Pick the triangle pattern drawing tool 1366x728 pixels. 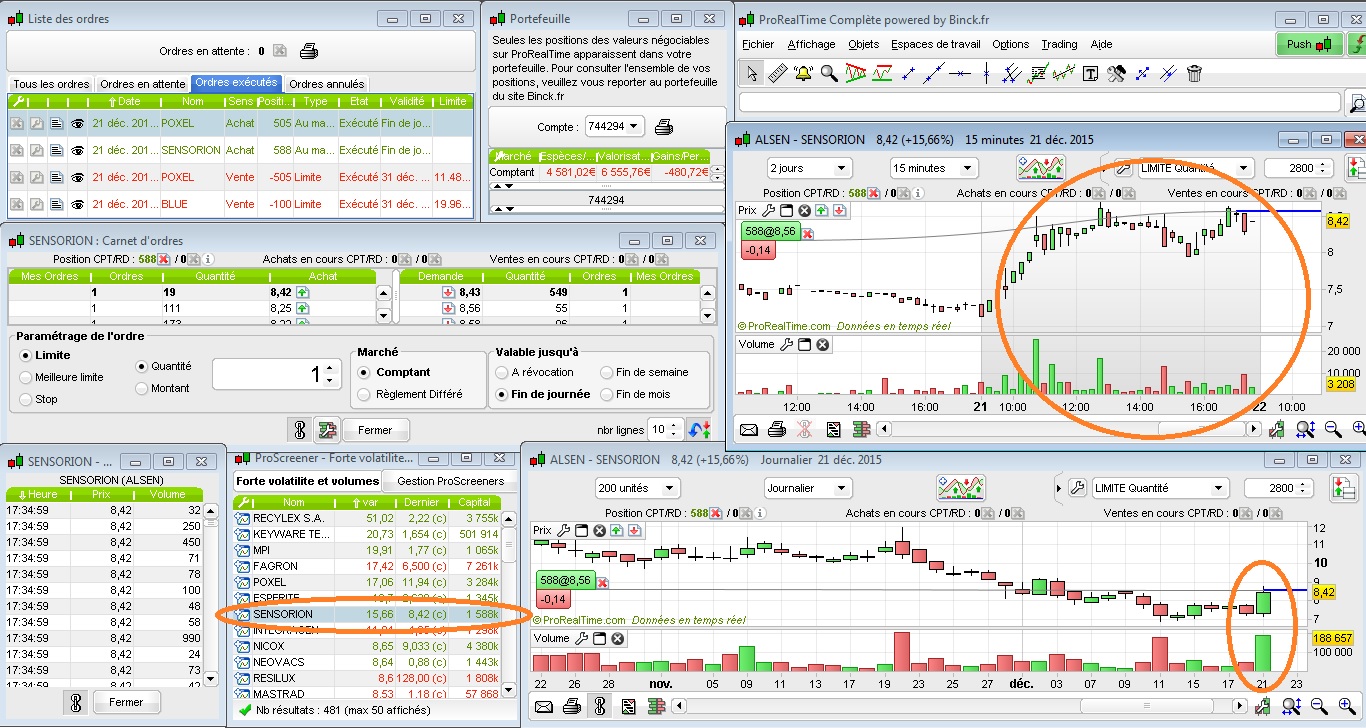pos(855,73)
